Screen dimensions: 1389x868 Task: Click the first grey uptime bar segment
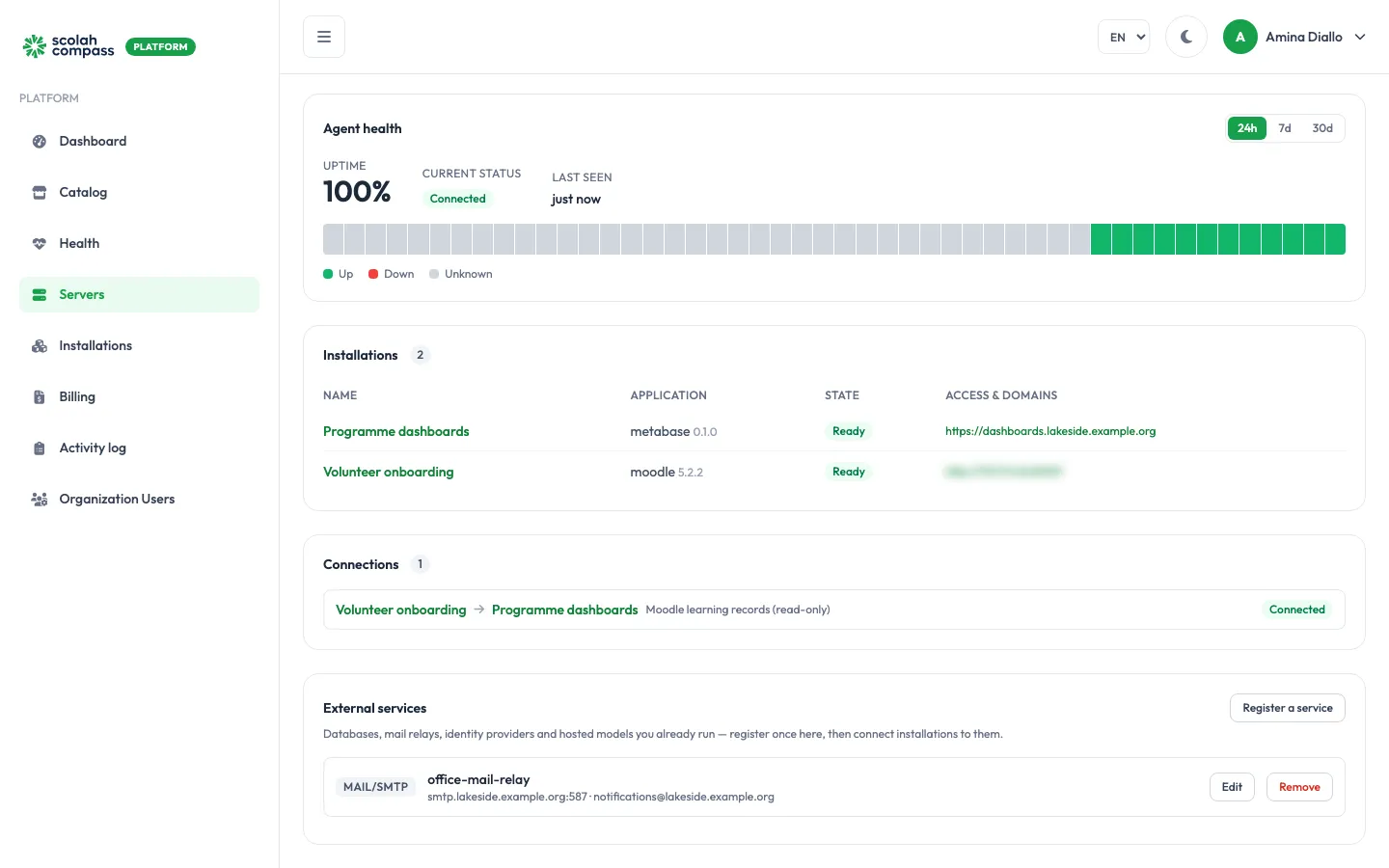[x=333, y=239]
